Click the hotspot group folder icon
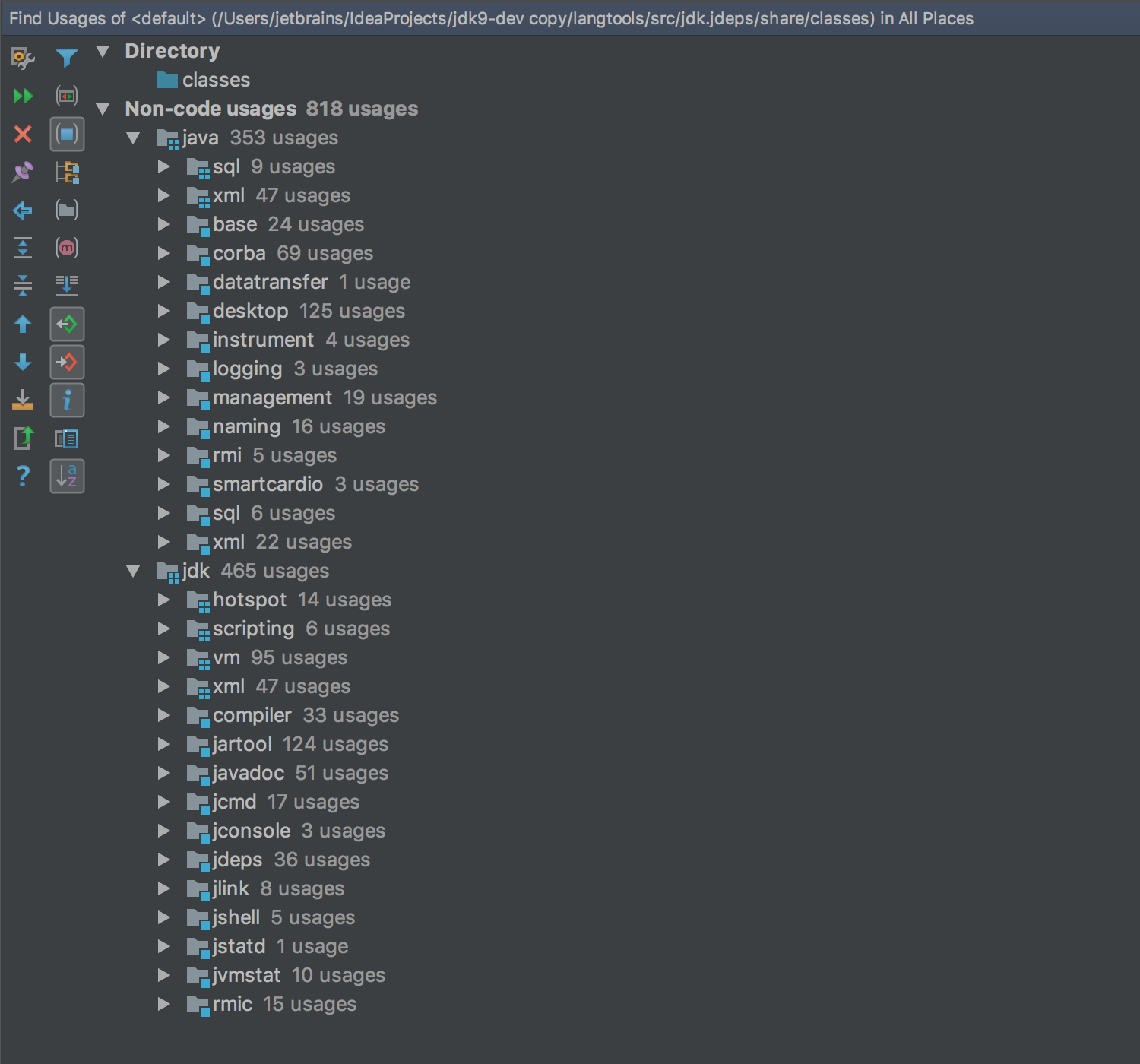This screenshot has height=1064, width=1140. coord(198,600)
